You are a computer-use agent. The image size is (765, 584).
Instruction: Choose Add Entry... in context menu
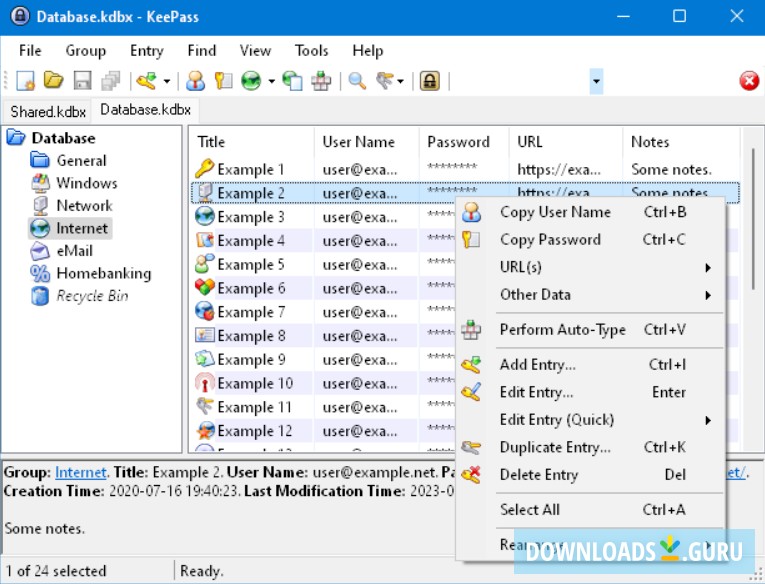pos(591,364)
